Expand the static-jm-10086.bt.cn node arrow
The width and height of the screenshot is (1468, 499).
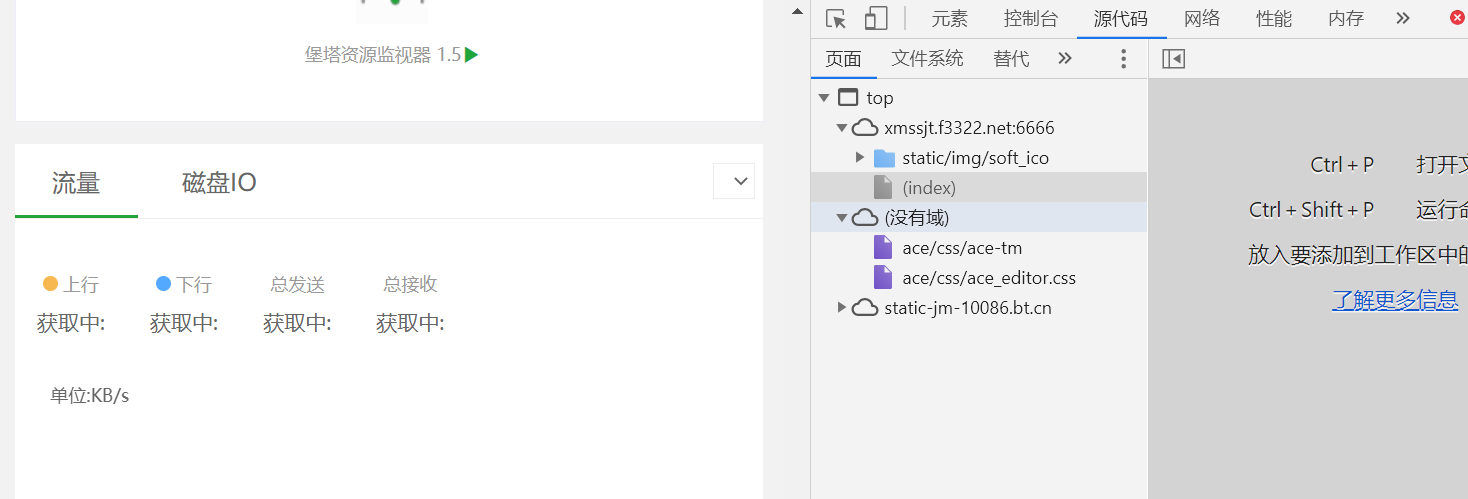click(842, 307)
